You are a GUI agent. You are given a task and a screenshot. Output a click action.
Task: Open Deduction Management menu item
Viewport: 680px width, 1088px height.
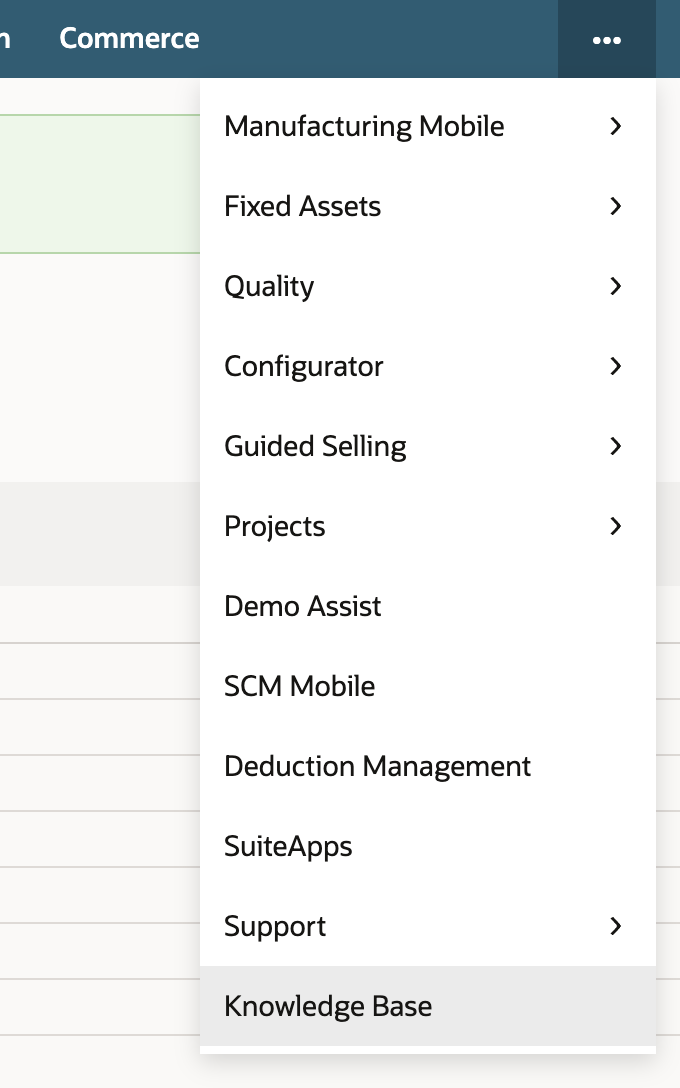pyautogui.click(x=427, y=766)
